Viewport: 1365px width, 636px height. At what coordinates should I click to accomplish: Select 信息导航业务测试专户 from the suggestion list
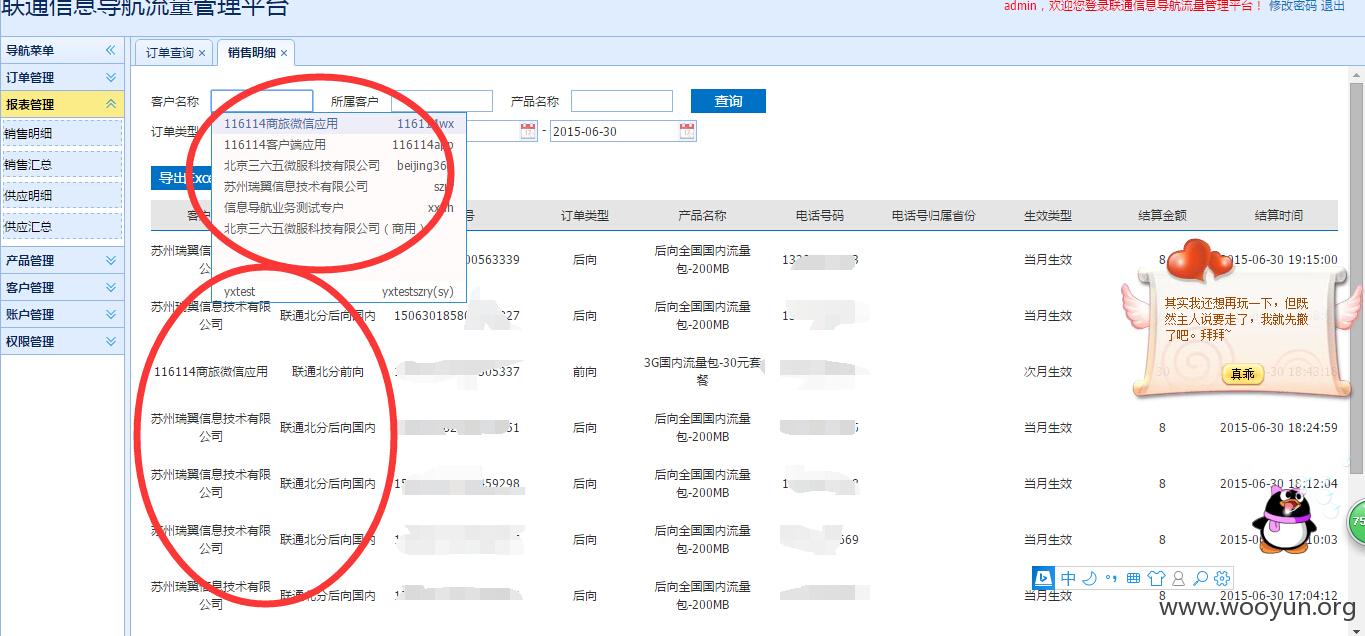[x=339, y=208]
